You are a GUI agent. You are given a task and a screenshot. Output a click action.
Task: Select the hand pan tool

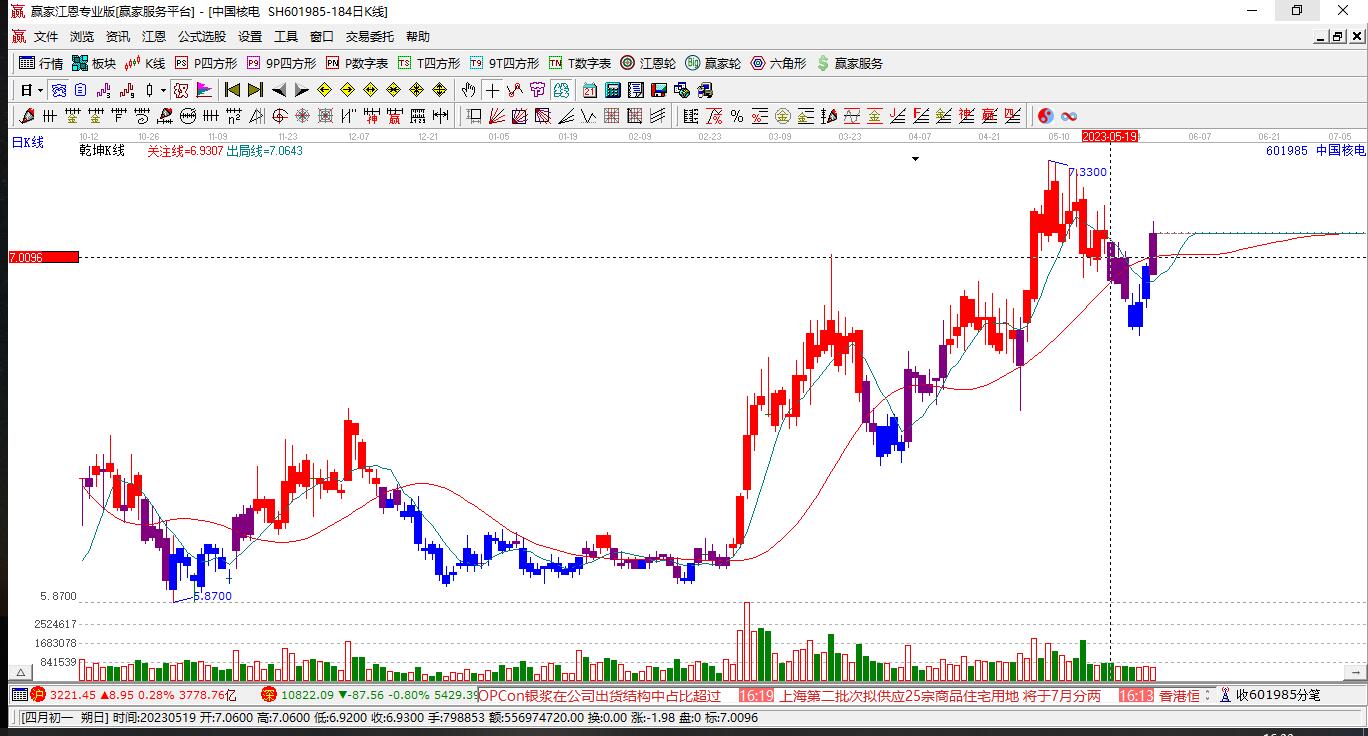(468, 90)
